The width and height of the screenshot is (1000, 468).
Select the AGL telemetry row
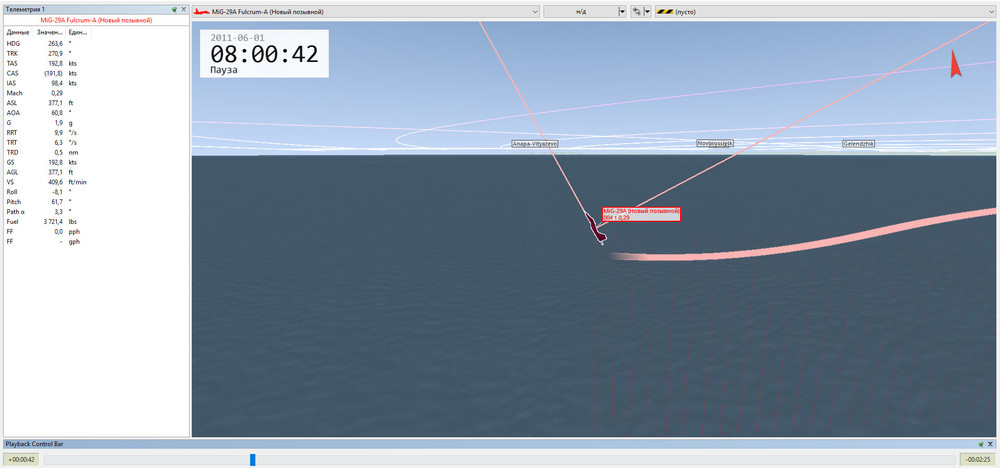(x=96, y=172)
